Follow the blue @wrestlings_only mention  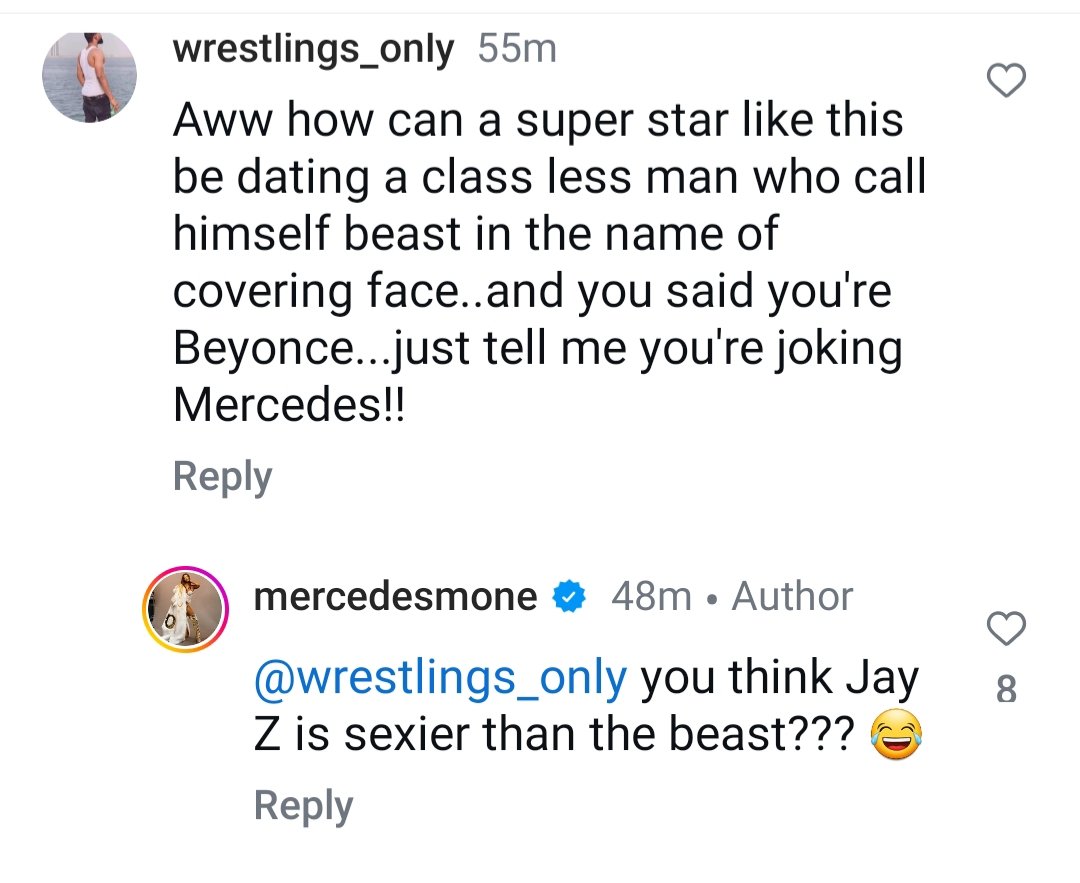440,678
